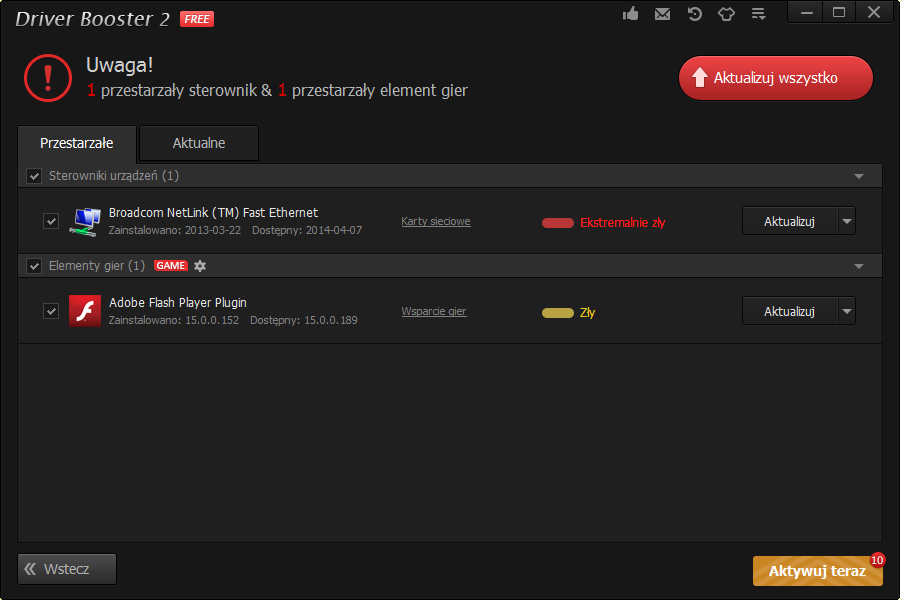Switch to the Przestarzałe tab

point(77,144)
